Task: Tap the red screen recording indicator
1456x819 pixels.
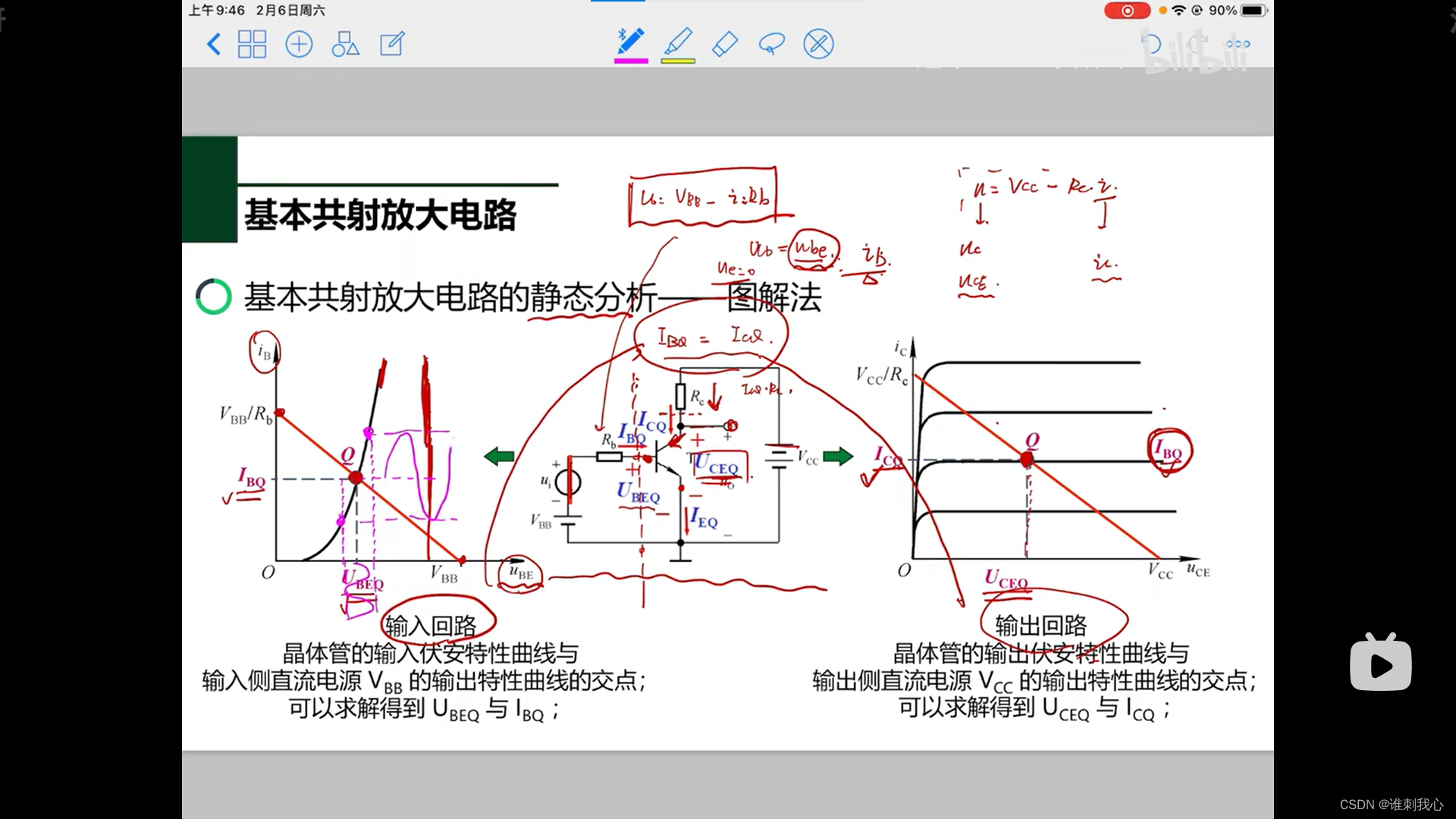Action: coord(1127,11)
